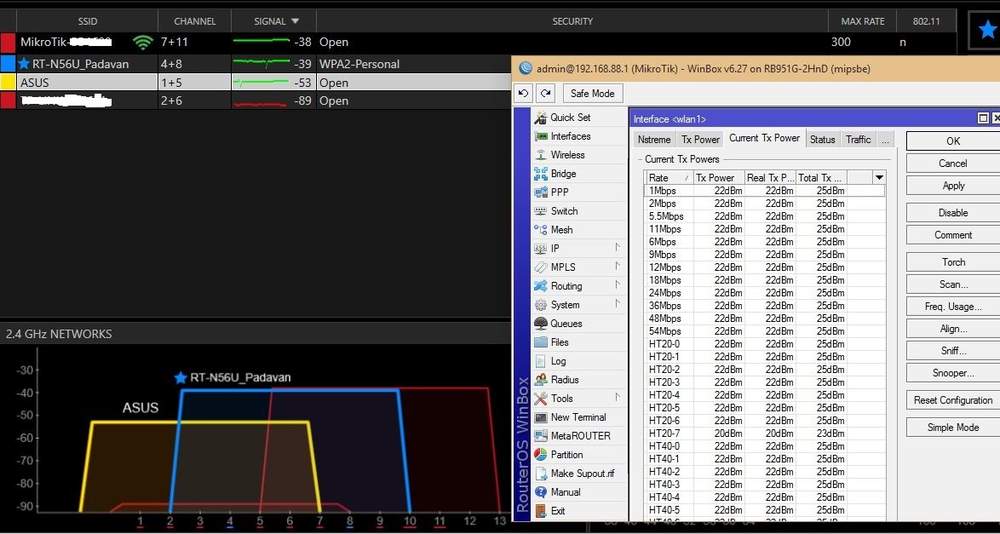Open Queues icon in sidebar

click(x=541, y=323)
